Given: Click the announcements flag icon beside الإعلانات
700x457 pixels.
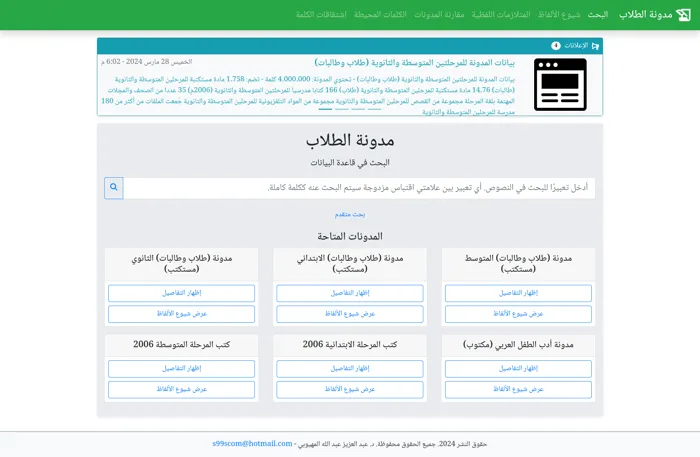Looking at the screenshot, I should [x=596, y=46].
